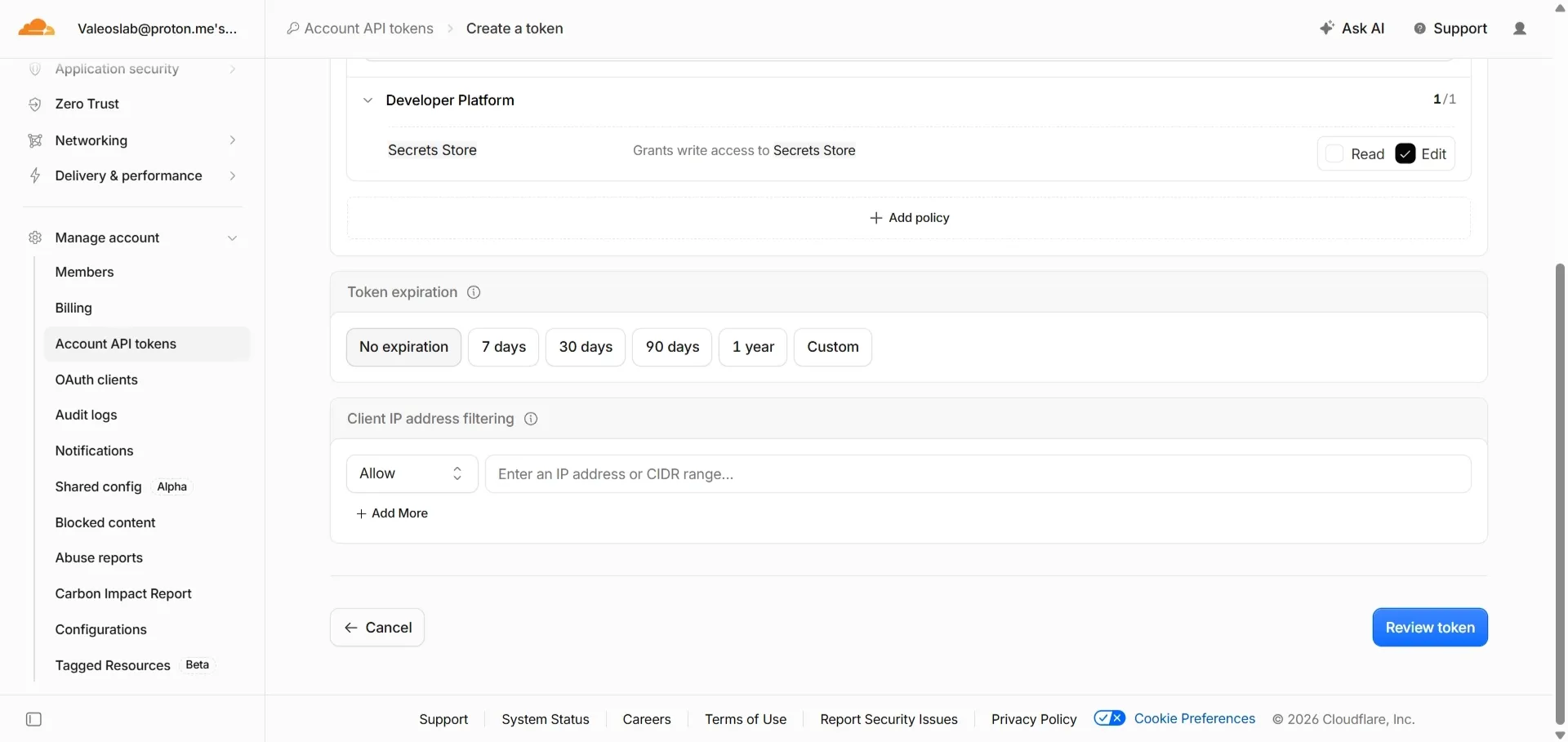Image resolution: width=1568 pixels, height=742 pixels.
Task: Open Careers footer link
Action: (x=647, y=719)
